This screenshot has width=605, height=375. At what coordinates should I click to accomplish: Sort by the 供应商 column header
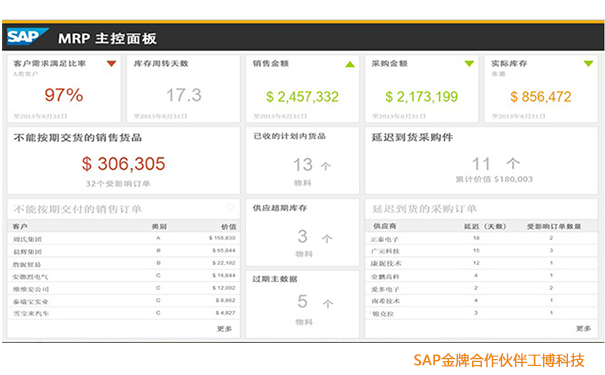[x=385, y=226]
